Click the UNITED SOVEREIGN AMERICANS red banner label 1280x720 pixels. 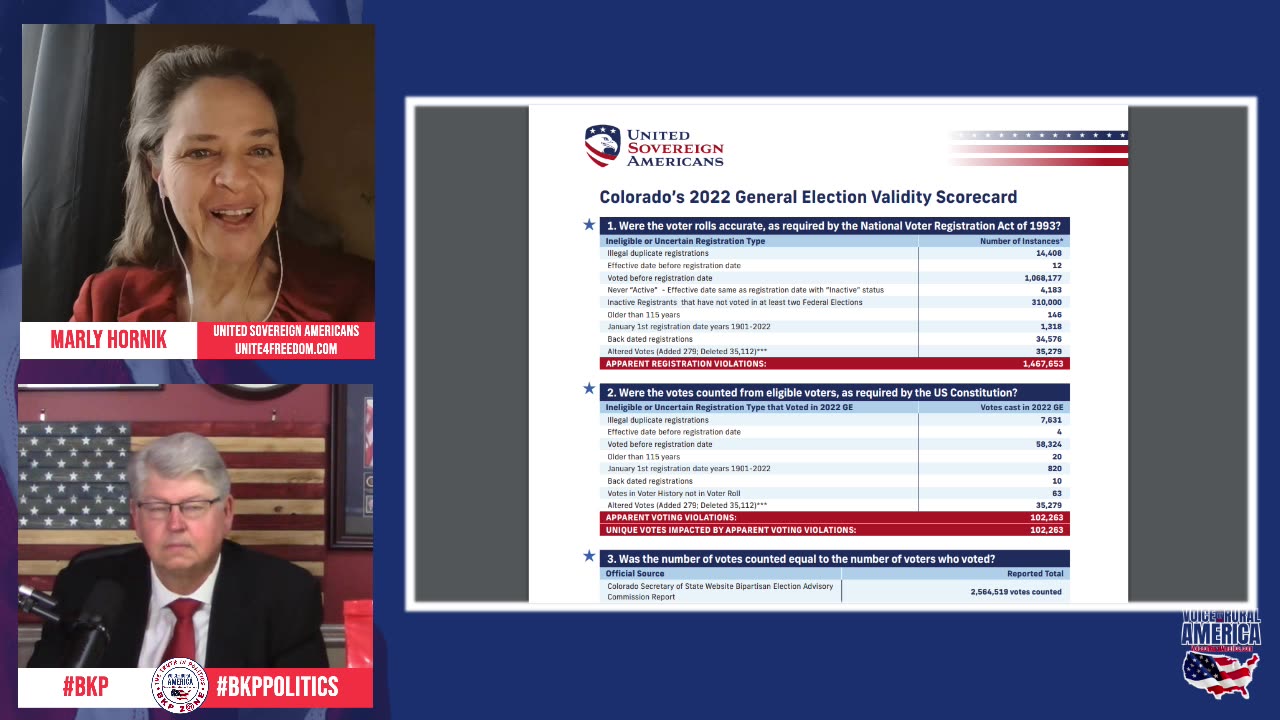click(286, 331)
